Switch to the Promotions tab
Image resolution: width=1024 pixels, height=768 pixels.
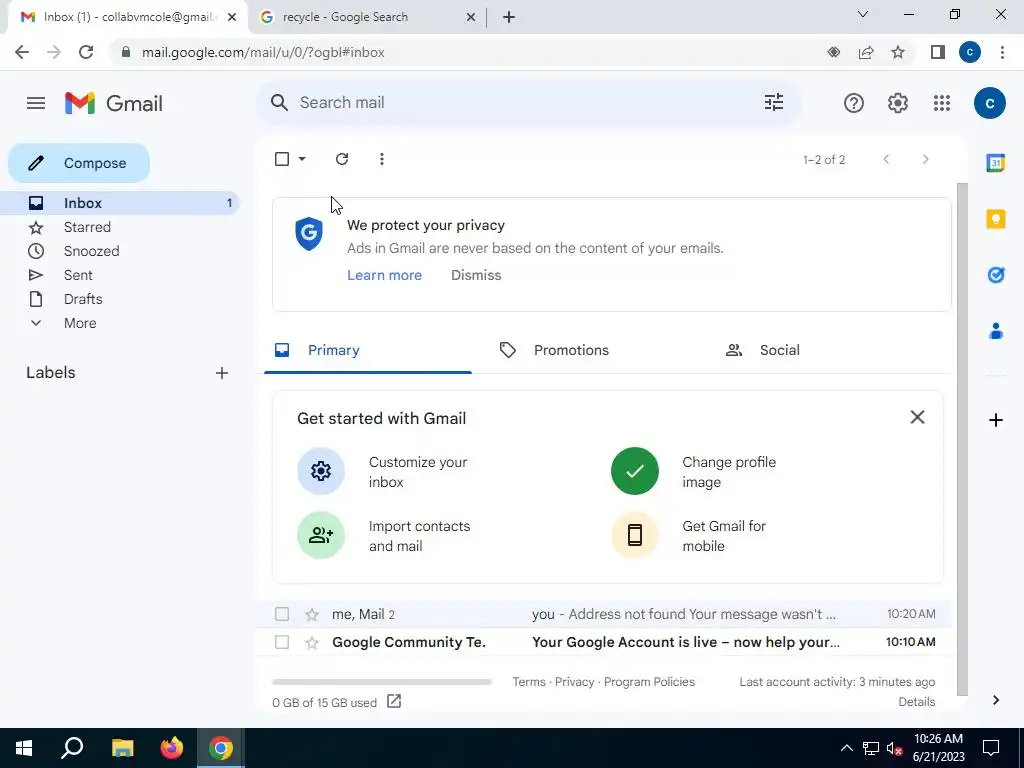point(590,350)
